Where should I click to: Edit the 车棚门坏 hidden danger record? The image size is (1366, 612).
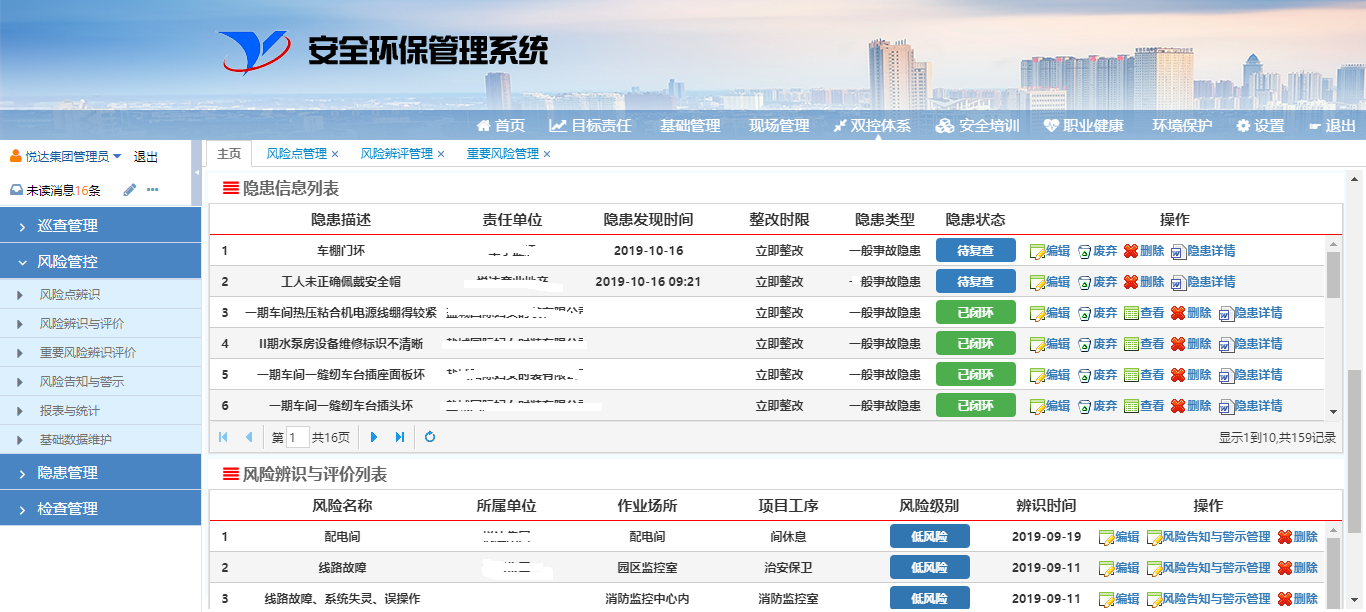1049,250
